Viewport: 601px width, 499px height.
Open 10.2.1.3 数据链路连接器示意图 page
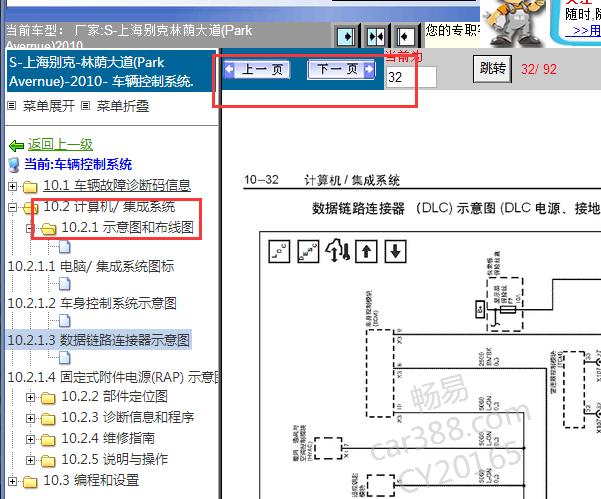99,340
